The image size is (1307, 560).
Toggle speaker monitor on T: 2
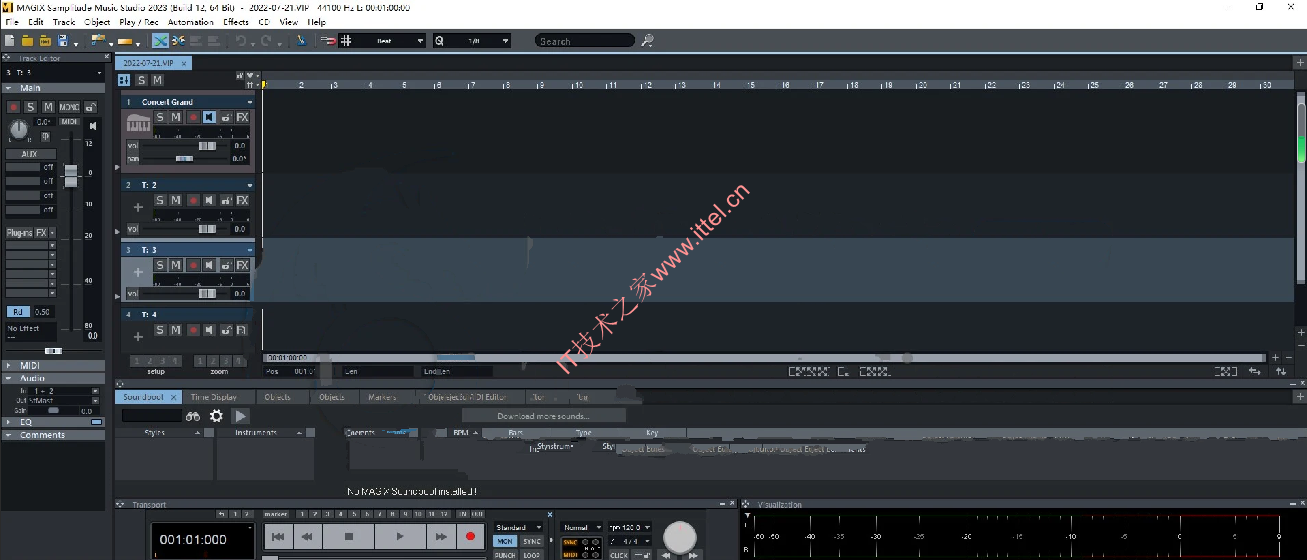209,201
